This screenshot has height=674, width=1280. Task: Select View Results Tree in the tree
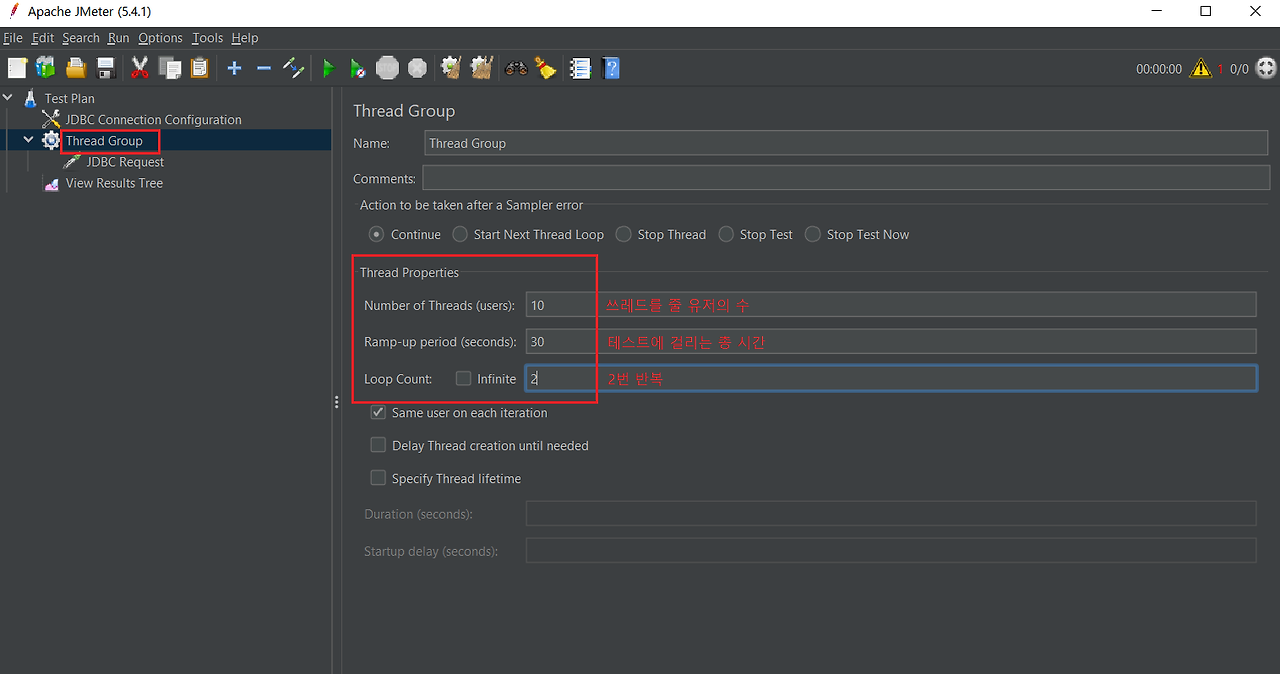[114, 183]
